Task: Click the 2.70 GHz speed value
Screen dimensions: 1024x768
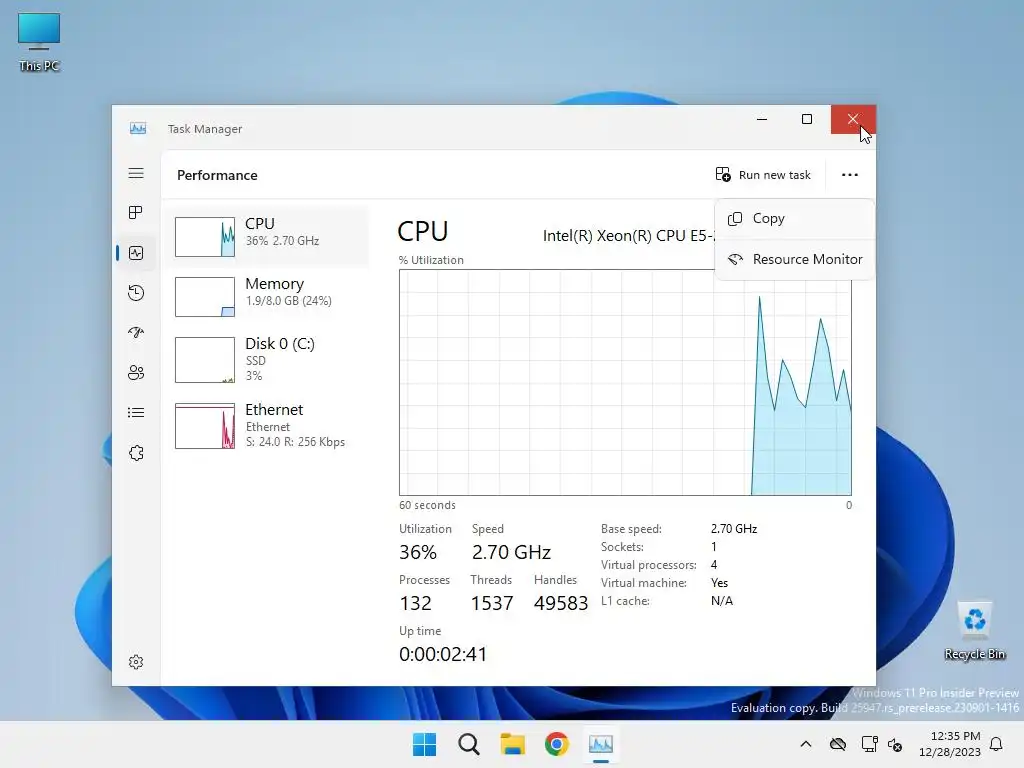Action: pos(511,552)
